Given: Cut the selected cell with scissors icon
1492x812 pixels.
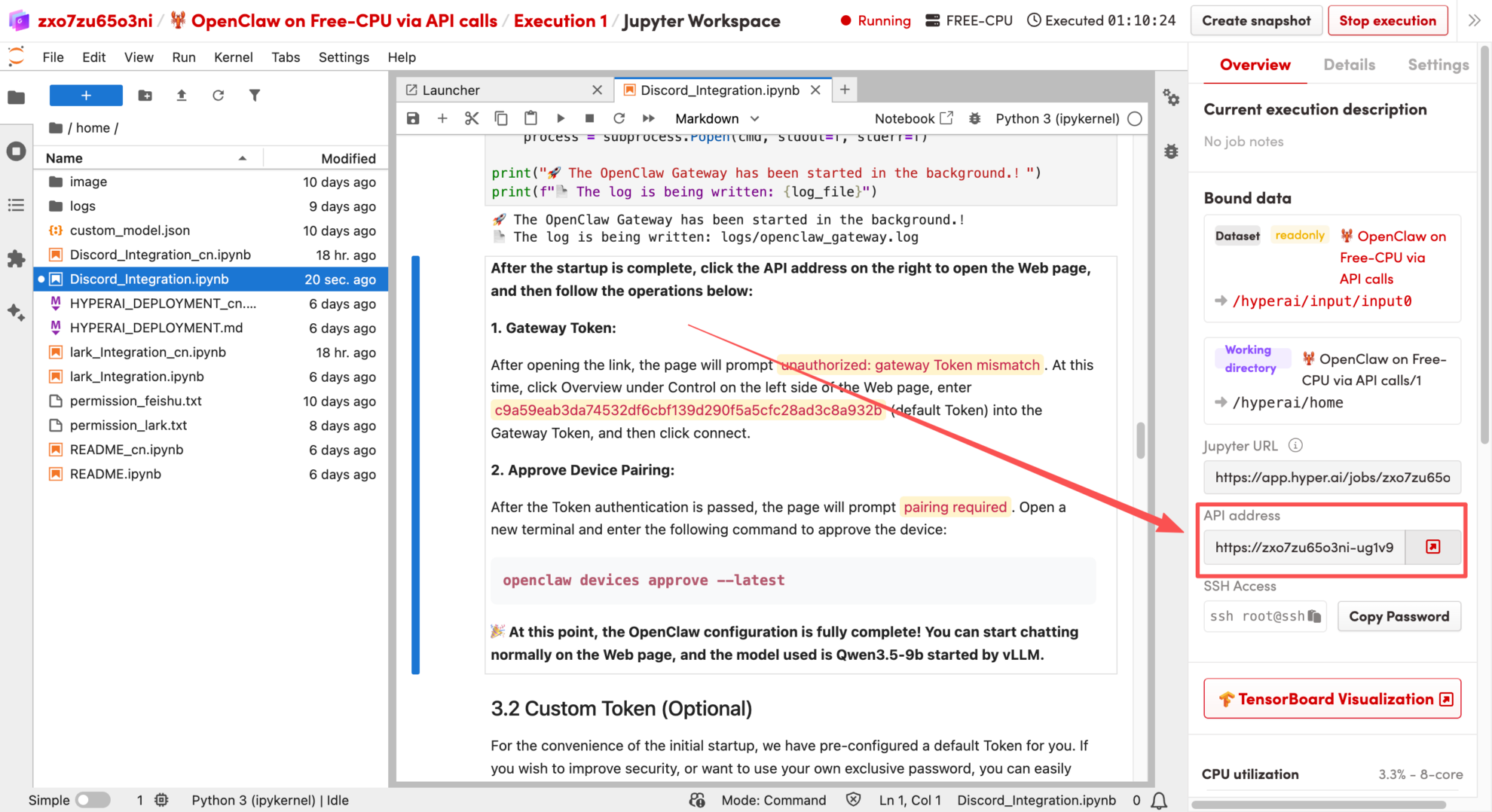Looking at the screenshot, I should 472,118.
